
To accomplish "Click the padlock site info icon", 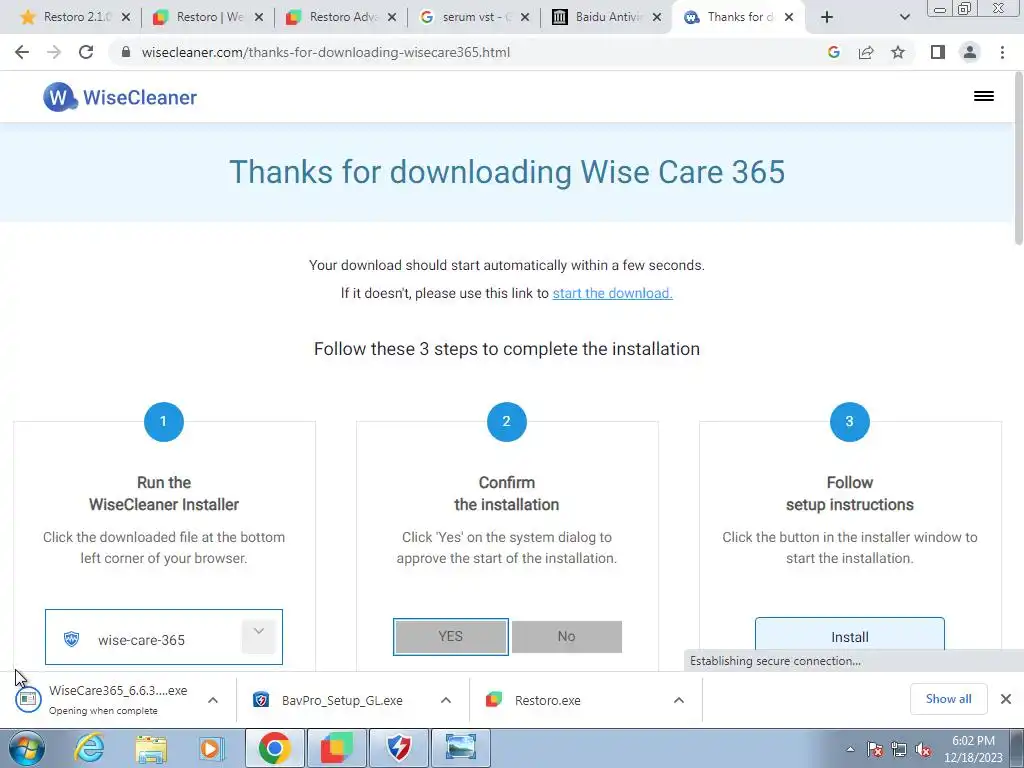I will (x=126, y=52).
